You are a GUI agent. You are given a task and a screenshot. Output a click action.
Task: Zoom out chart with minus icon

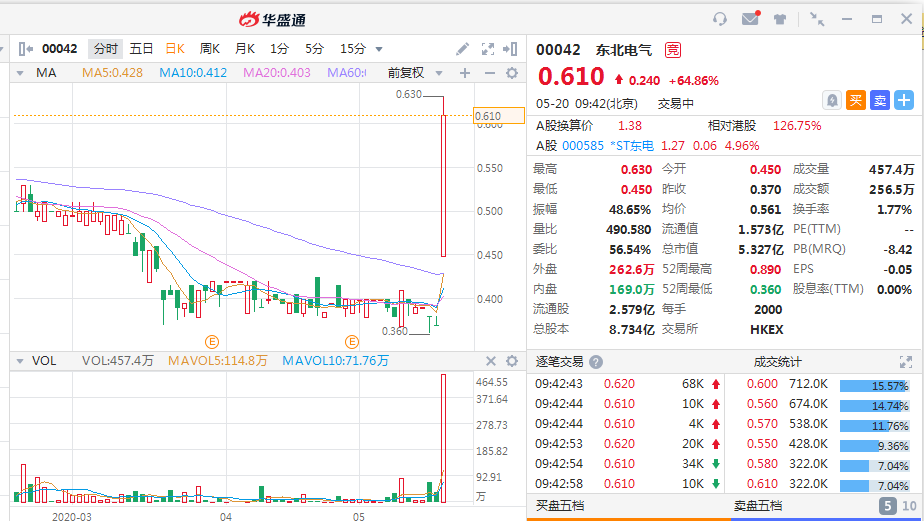pos(490,73)
